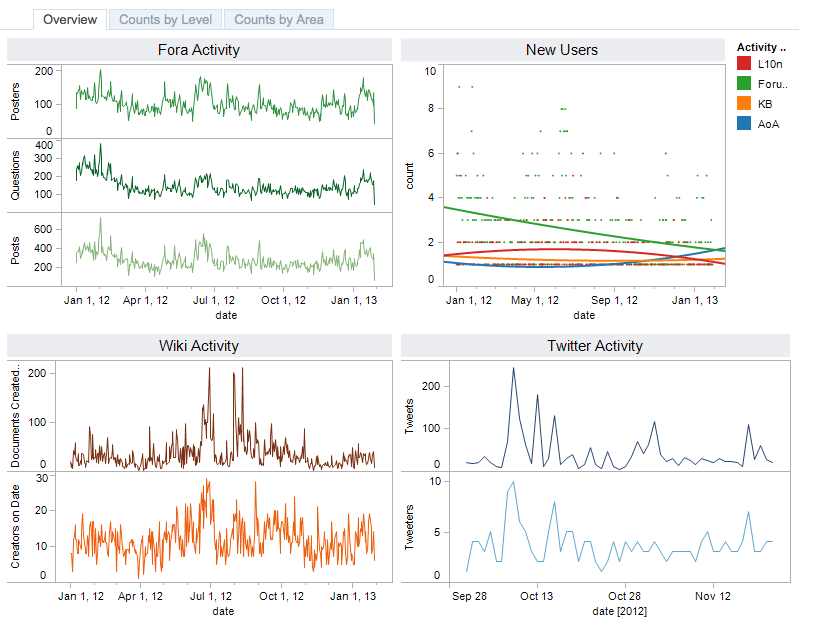Click the blue AoA legend swatch
The height and width of the screenshot is (624, 818).
[x=743, y=124]
